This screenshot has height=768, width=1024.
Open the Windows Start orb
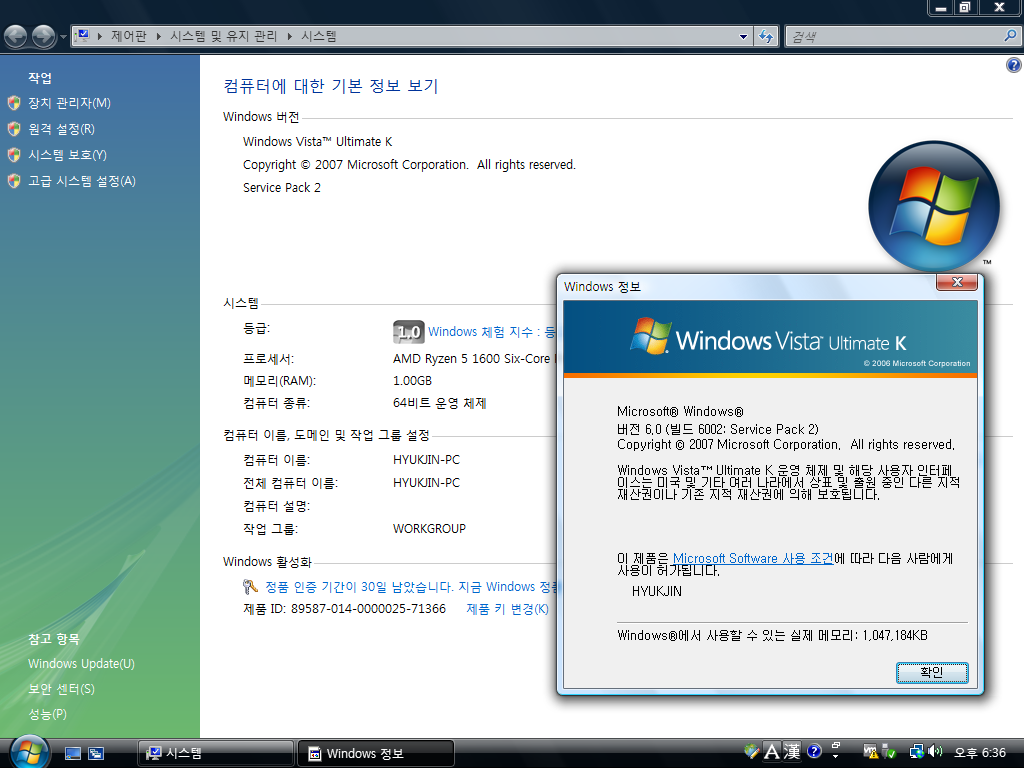[30, 752]
